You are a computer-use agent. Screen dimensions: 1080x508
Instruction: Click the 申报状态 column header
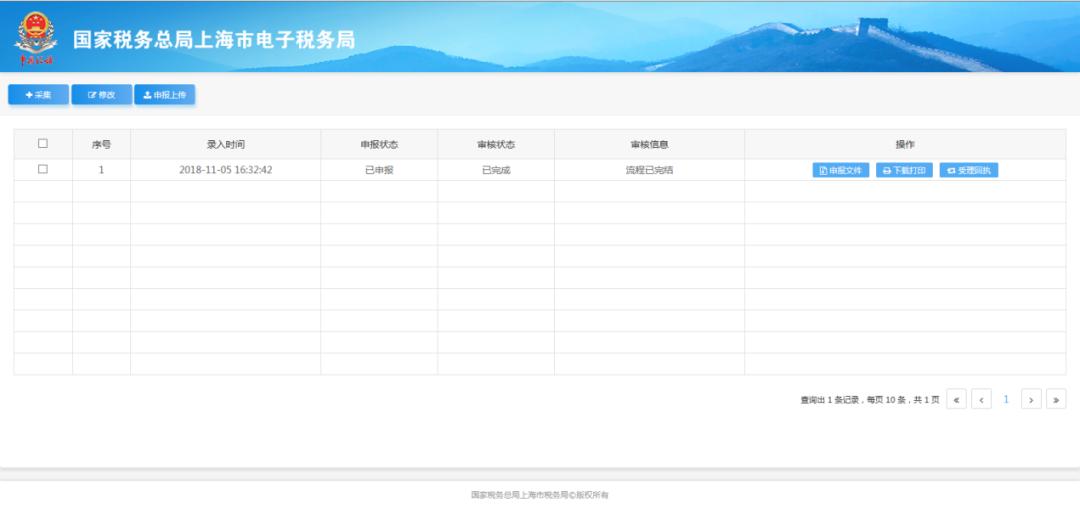click(x=379, y=145)
